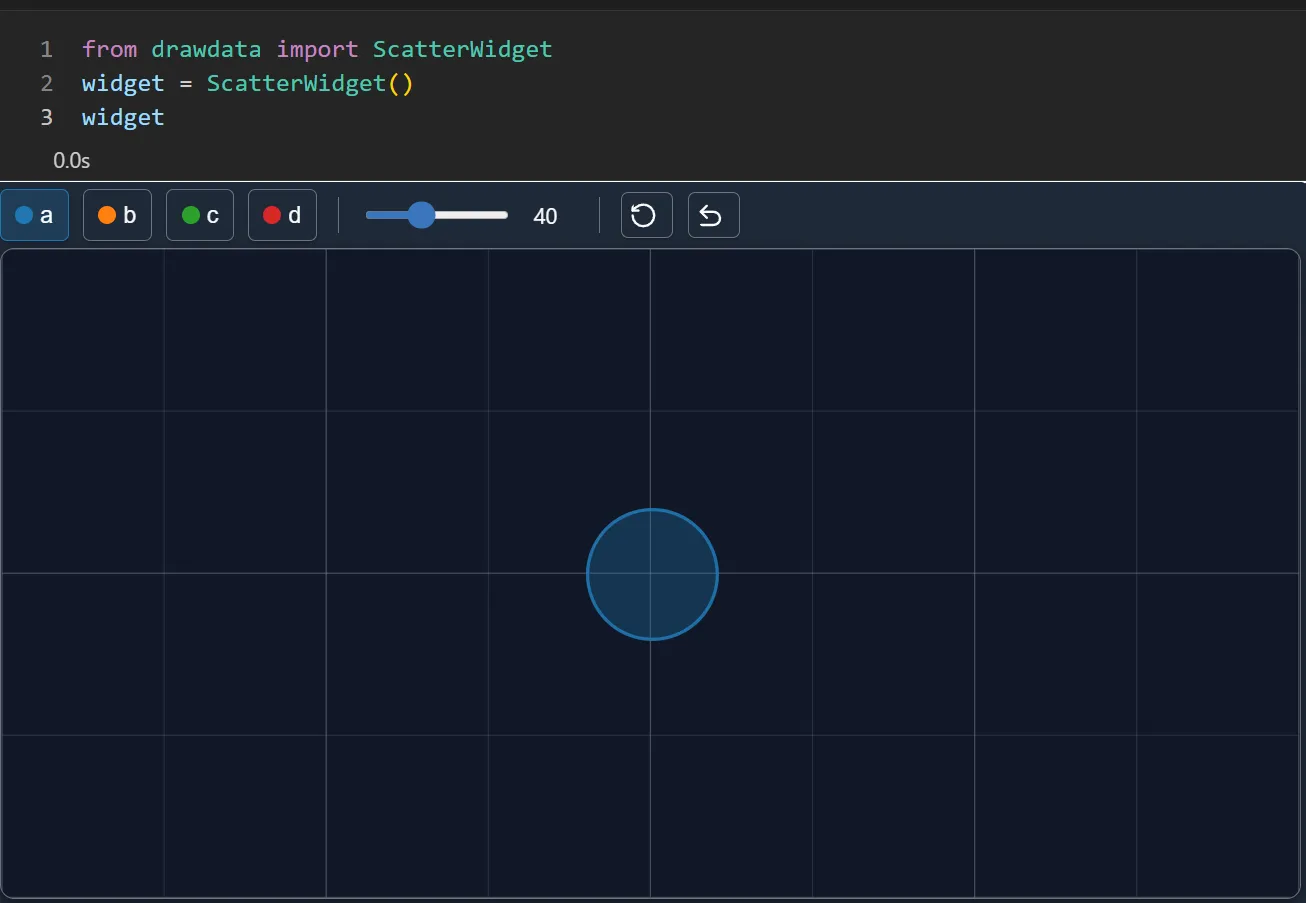Image resolution: width=1306 pixels, height=903 pixels.
Task: Select class c with the green dot
Action: (x=200, y=215)
